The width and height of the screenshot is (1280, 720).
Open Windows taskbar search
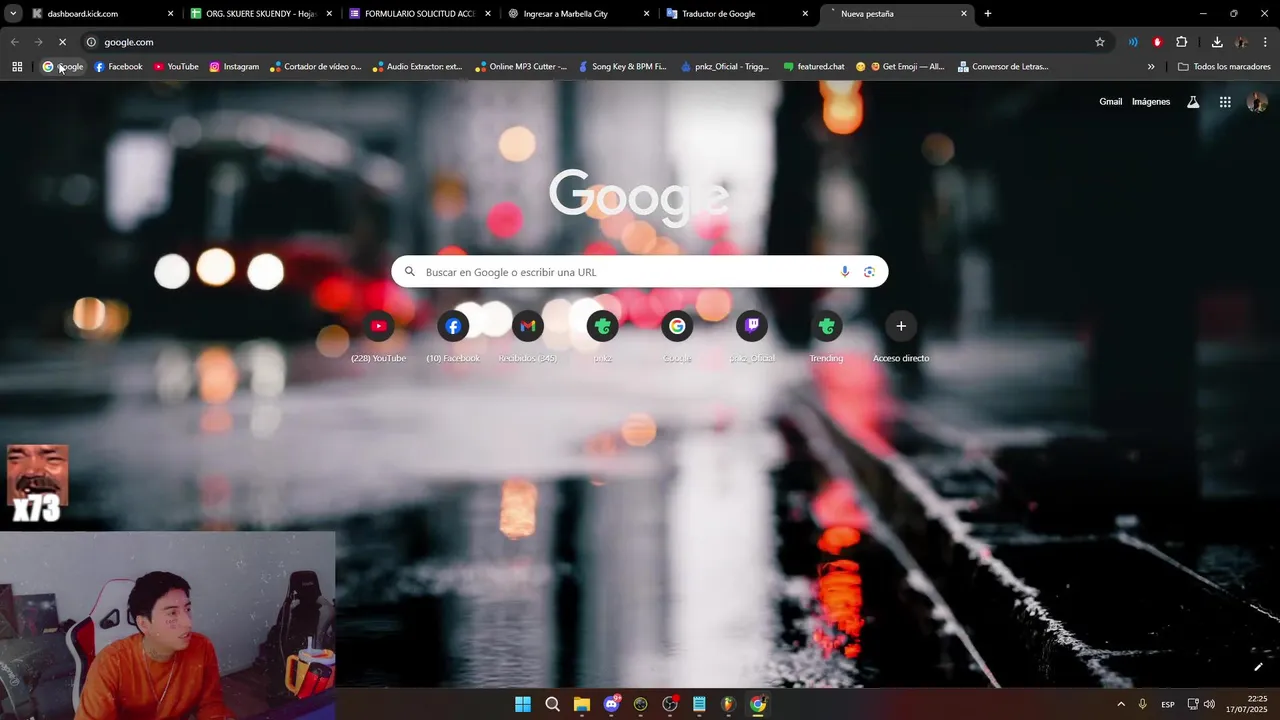click(552, 704)
